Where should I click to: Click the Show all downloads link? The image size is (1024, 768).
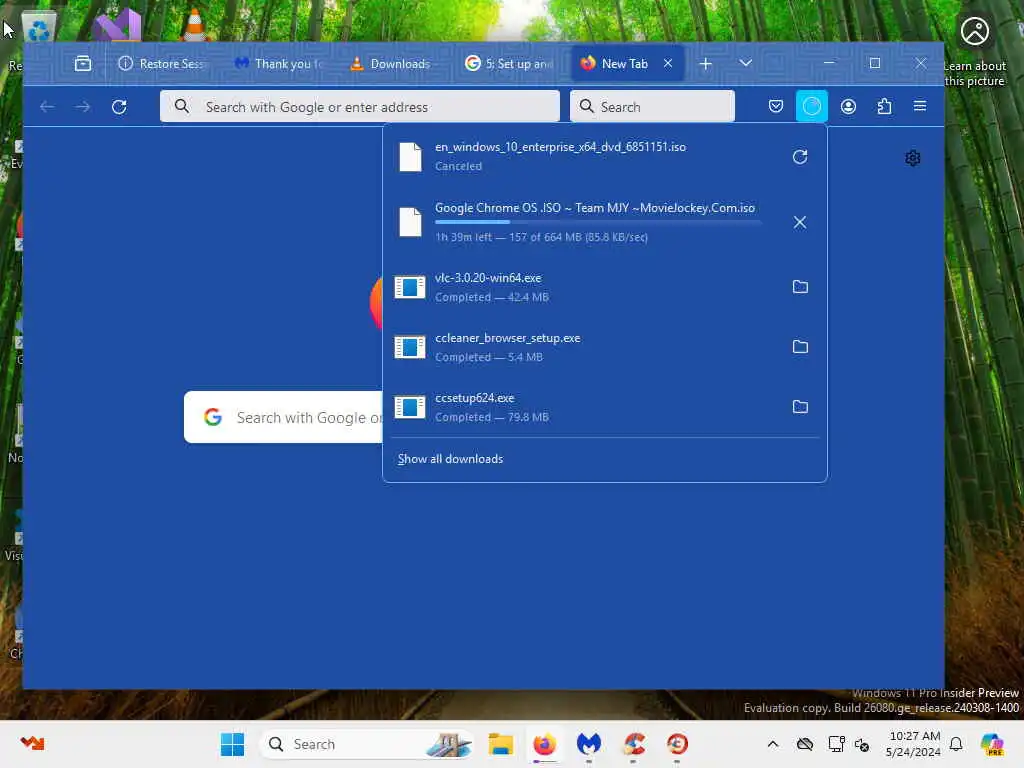[x=450, y=459]
